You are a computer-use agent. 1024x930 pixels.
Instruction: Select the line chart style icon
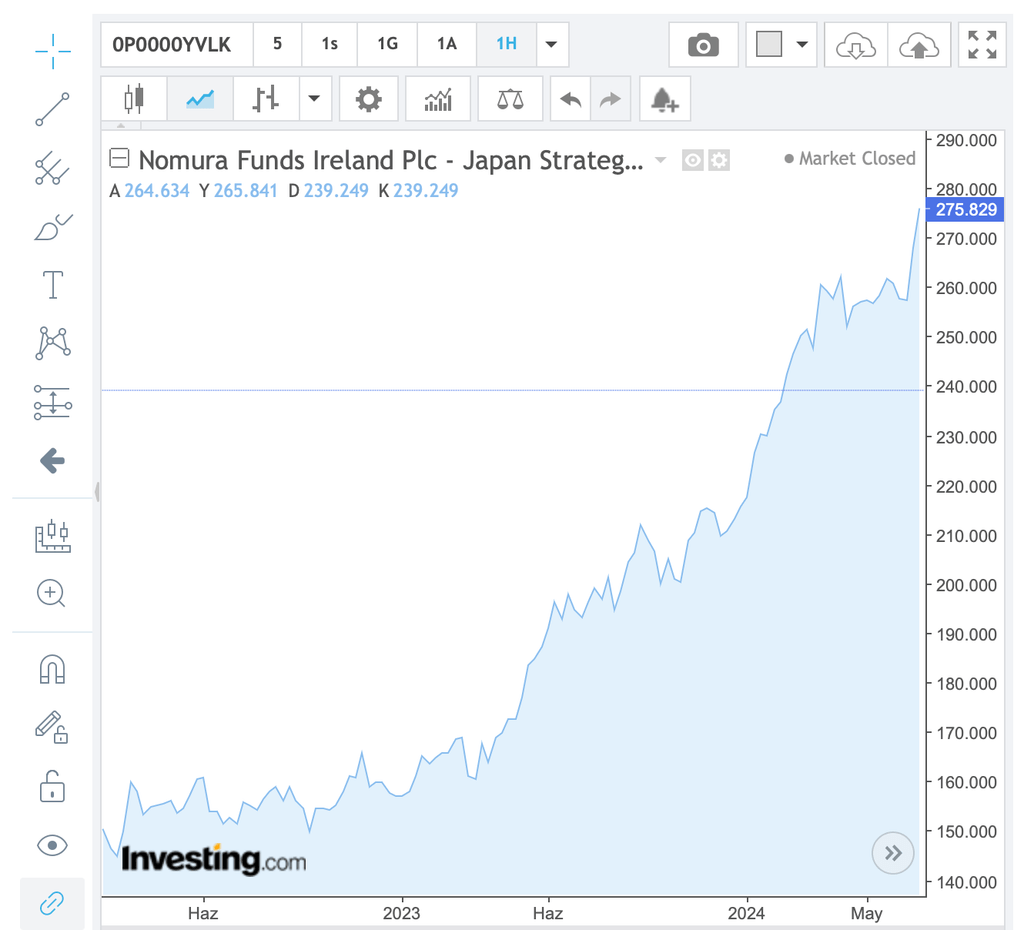click(x=200, y=98)
